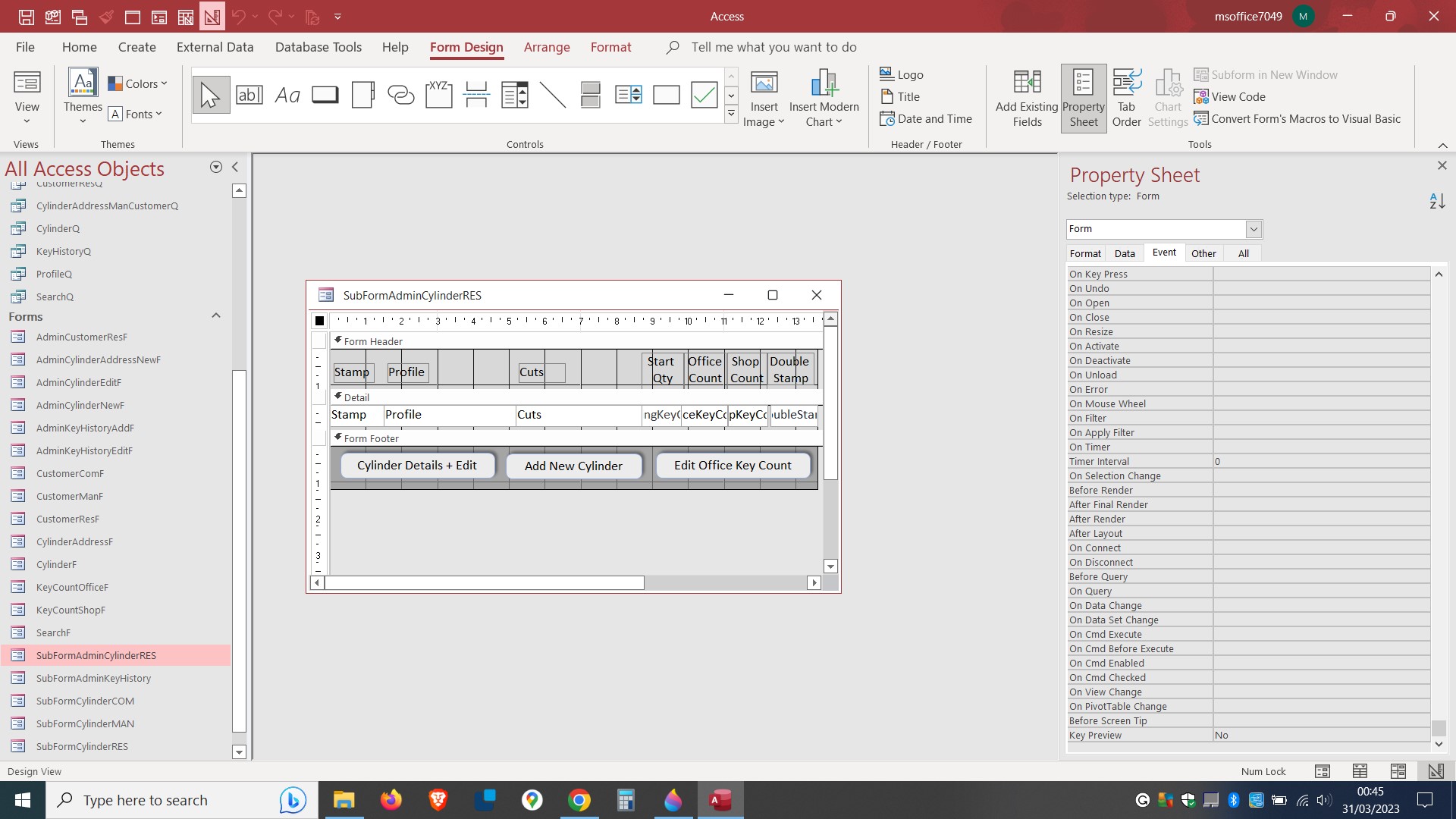The width and height of the screenshot is (1456, 819).
Task: Toggle the Property Sheet off
Action: coord(1083,97)
